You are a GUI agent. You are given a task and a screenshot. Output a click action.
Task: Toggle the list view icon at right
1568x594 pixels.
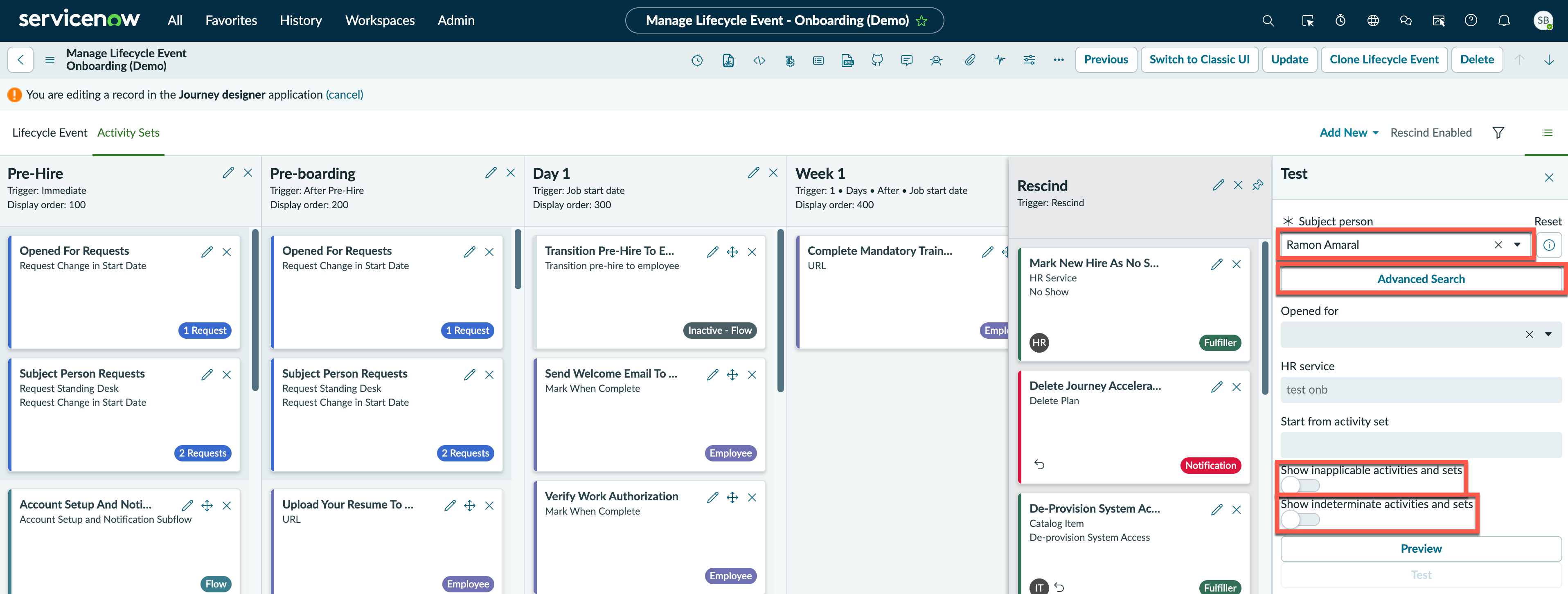coord(1547,133)
